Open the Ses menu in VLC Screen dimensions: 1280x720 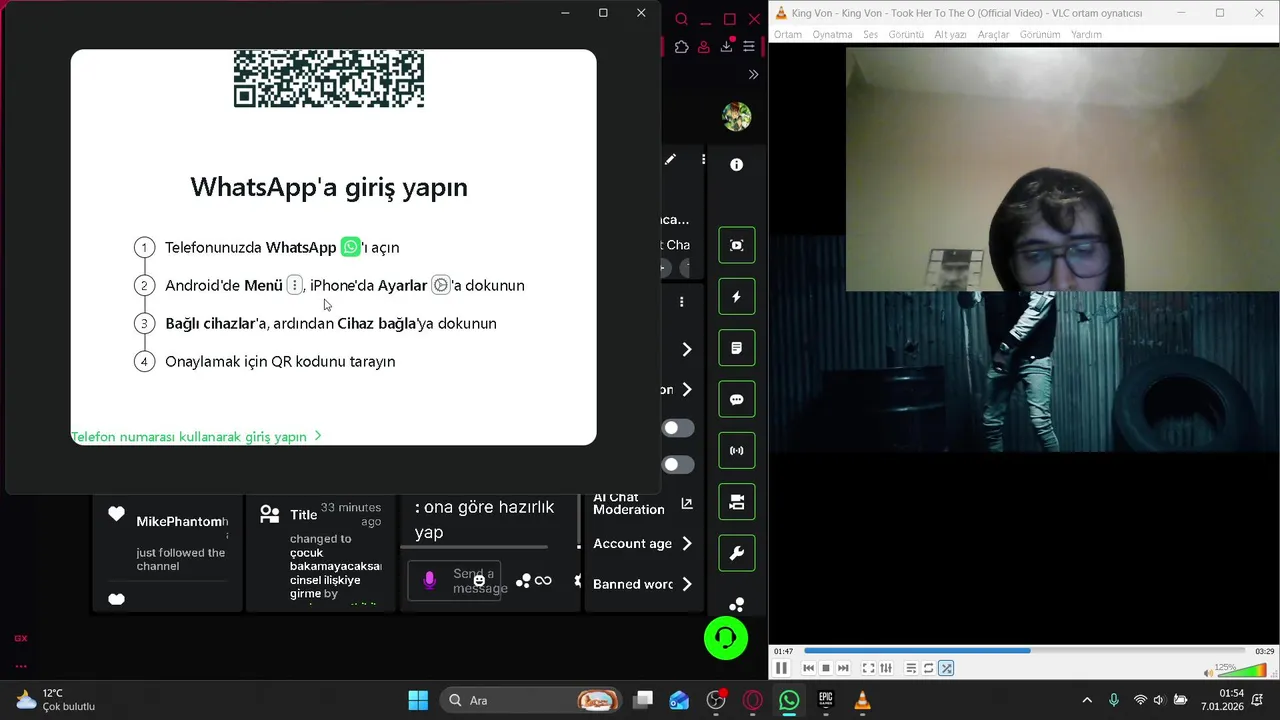pos(870,34)
